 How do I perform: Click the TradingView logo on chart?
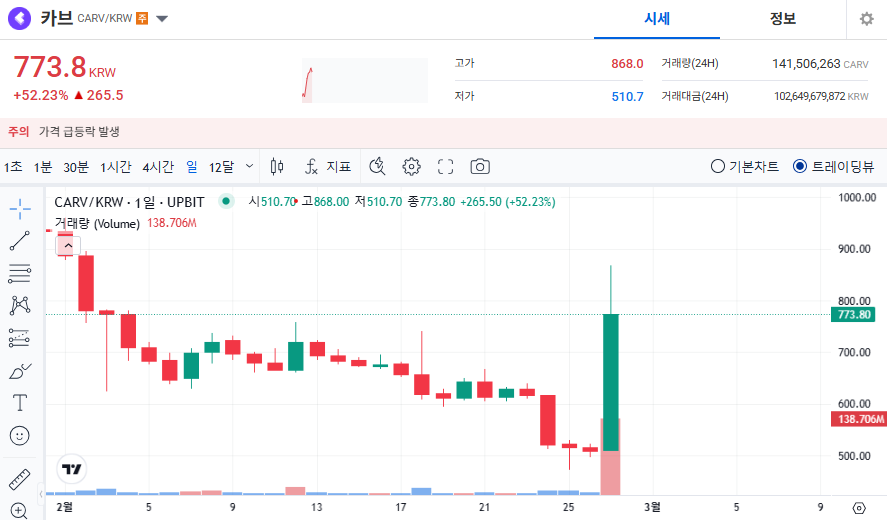point(71,469)
